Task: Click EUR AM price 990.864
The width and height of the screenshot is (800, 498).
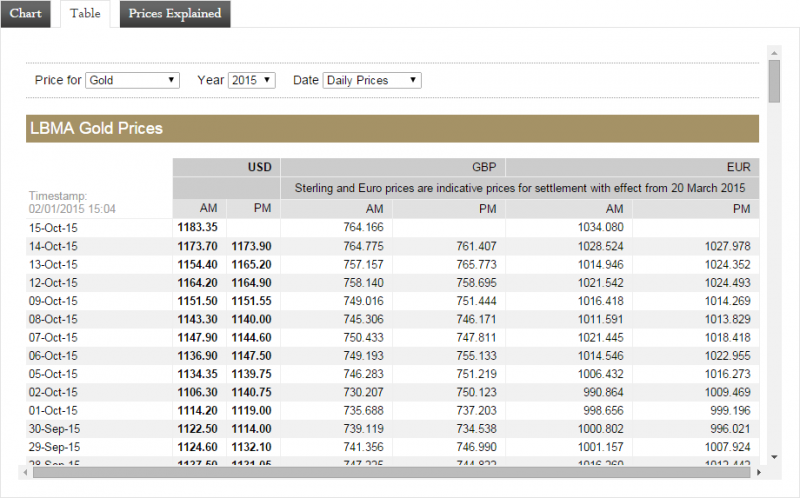Action: [x=604, y=392]
